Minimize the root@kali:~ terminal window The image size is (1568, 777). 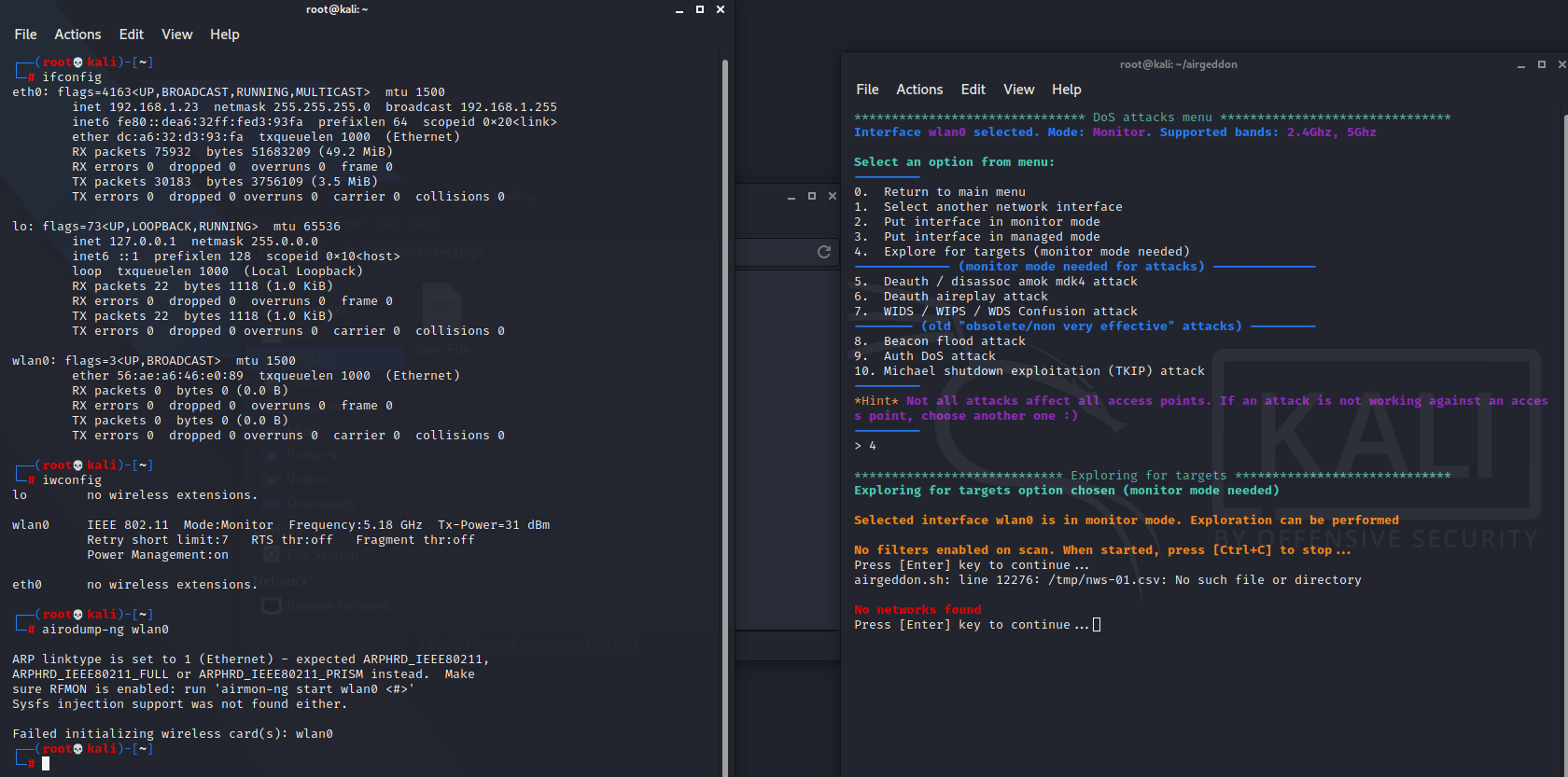click(x=679, y=10)
